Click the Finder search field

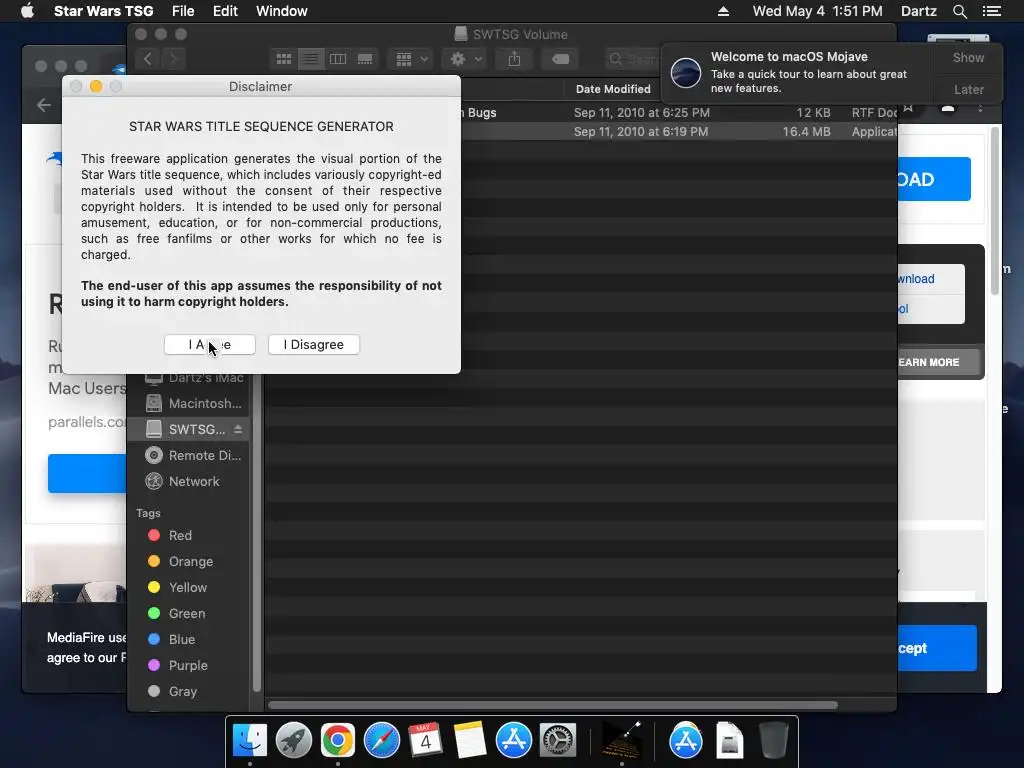click(x=632, y=59)
